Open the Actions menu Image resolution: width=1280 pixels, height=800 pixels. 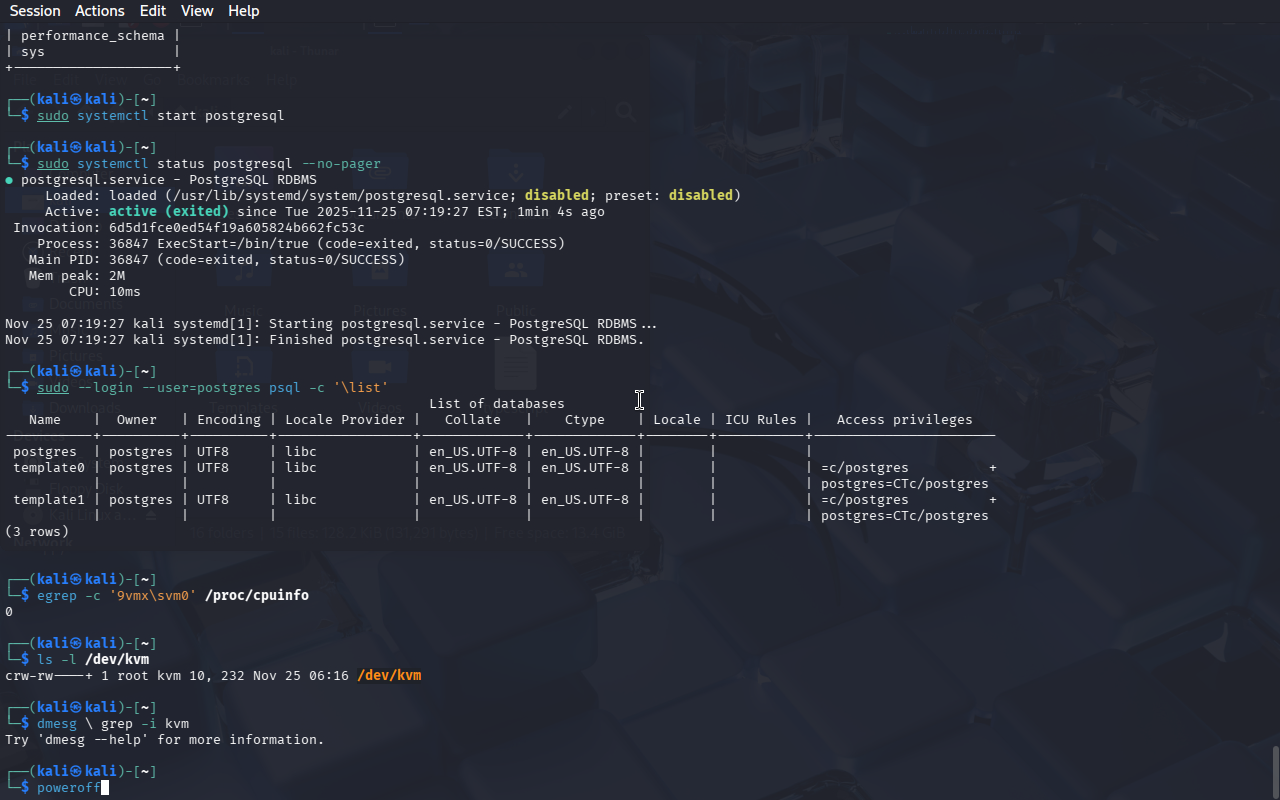click(x=100, y=11)
